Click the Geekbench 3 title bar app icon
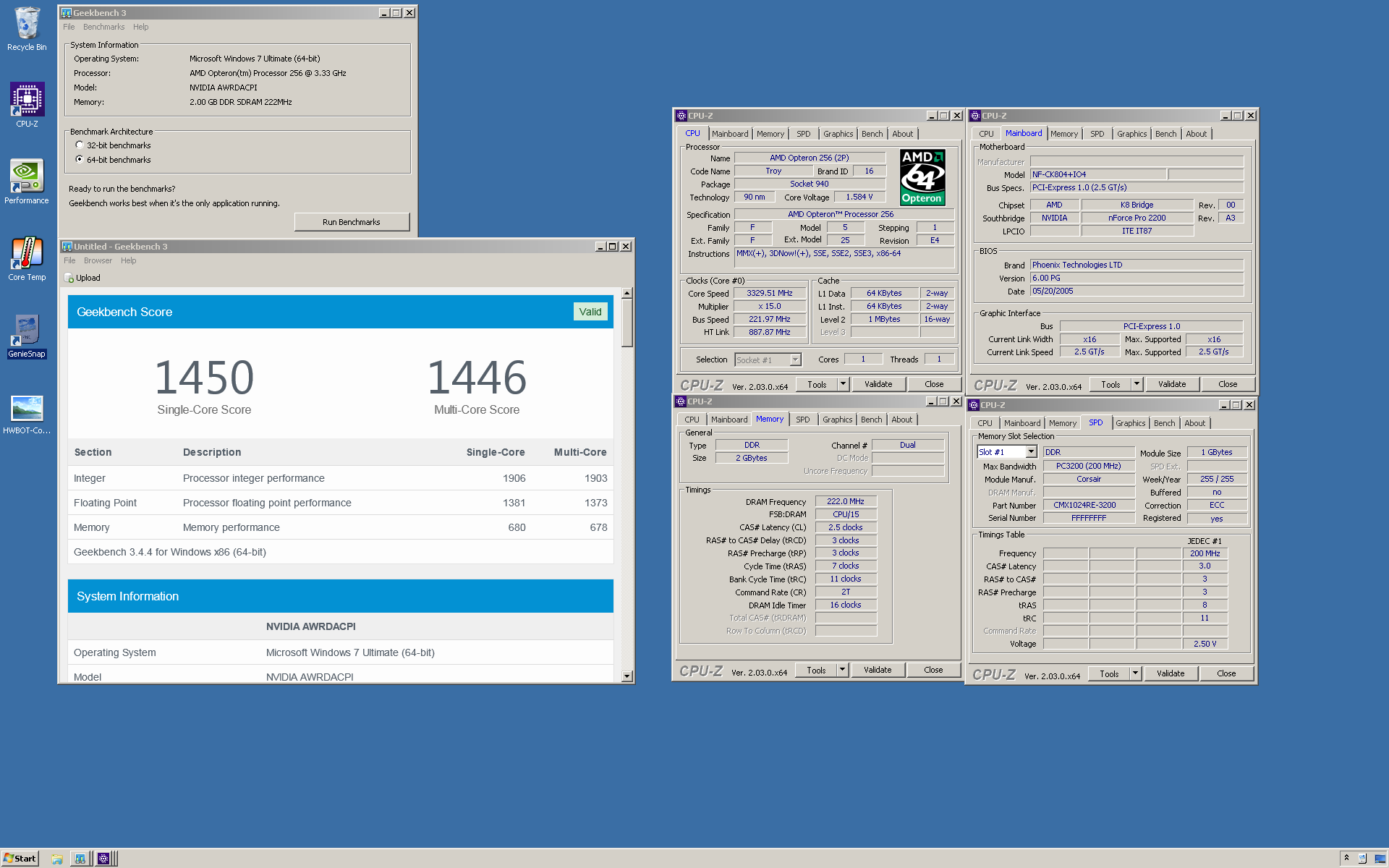Image resolution: width=1389 pixels, height=868 pixels. [x=67, y=13]
